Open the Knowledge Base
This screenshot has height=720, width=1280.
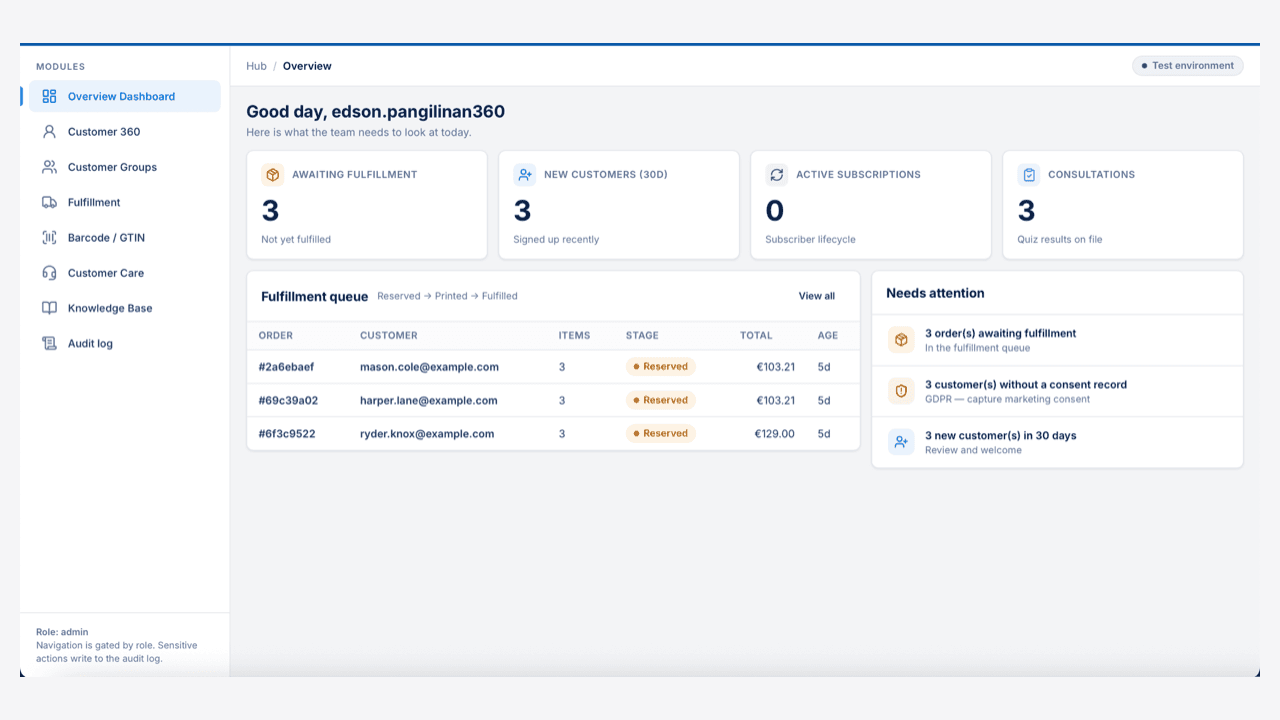(x=125, y=308)
